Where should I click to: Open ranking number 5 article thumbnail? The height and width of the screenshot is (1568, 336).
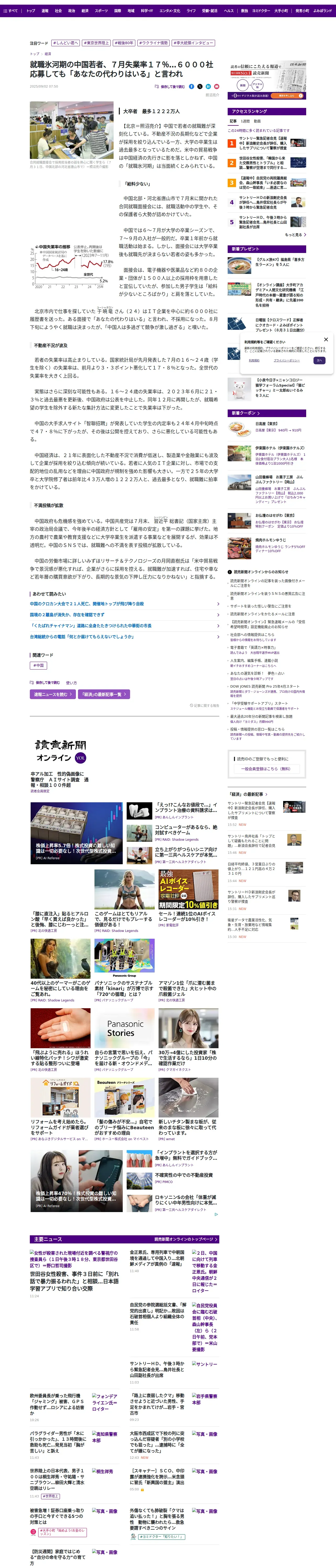tap(298, 222)
